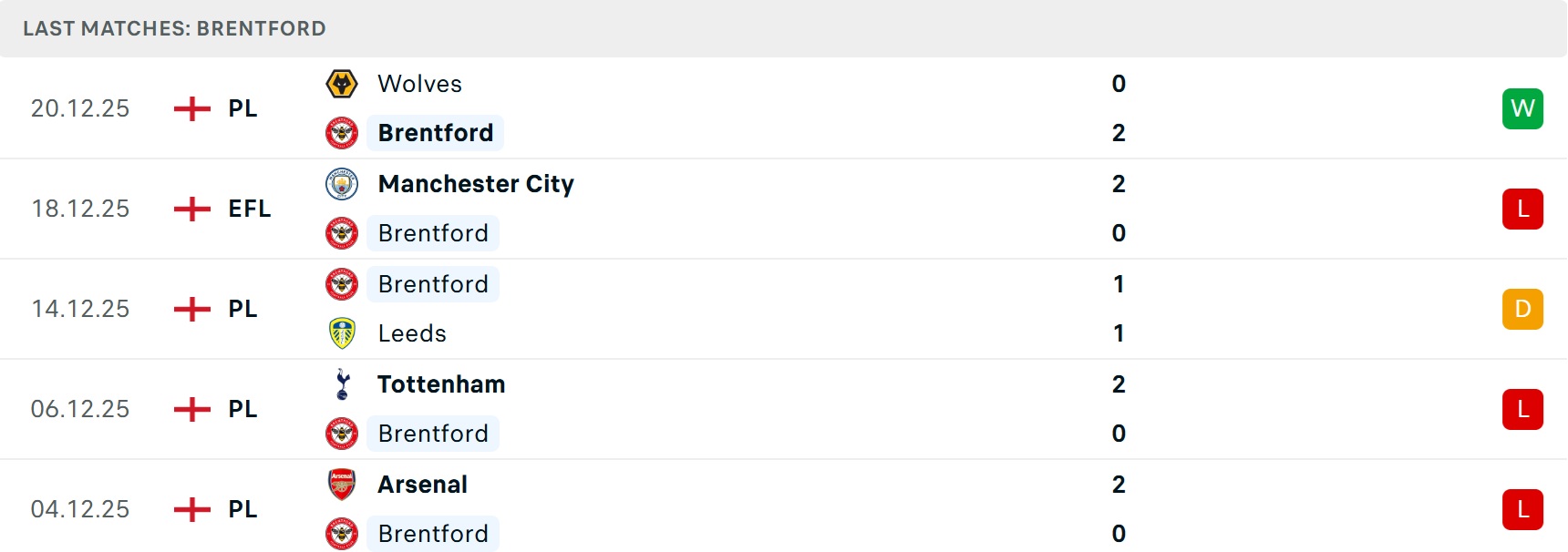Click Brentford crest in the Wolves match
1568x552 pixels.
point(342,133)
